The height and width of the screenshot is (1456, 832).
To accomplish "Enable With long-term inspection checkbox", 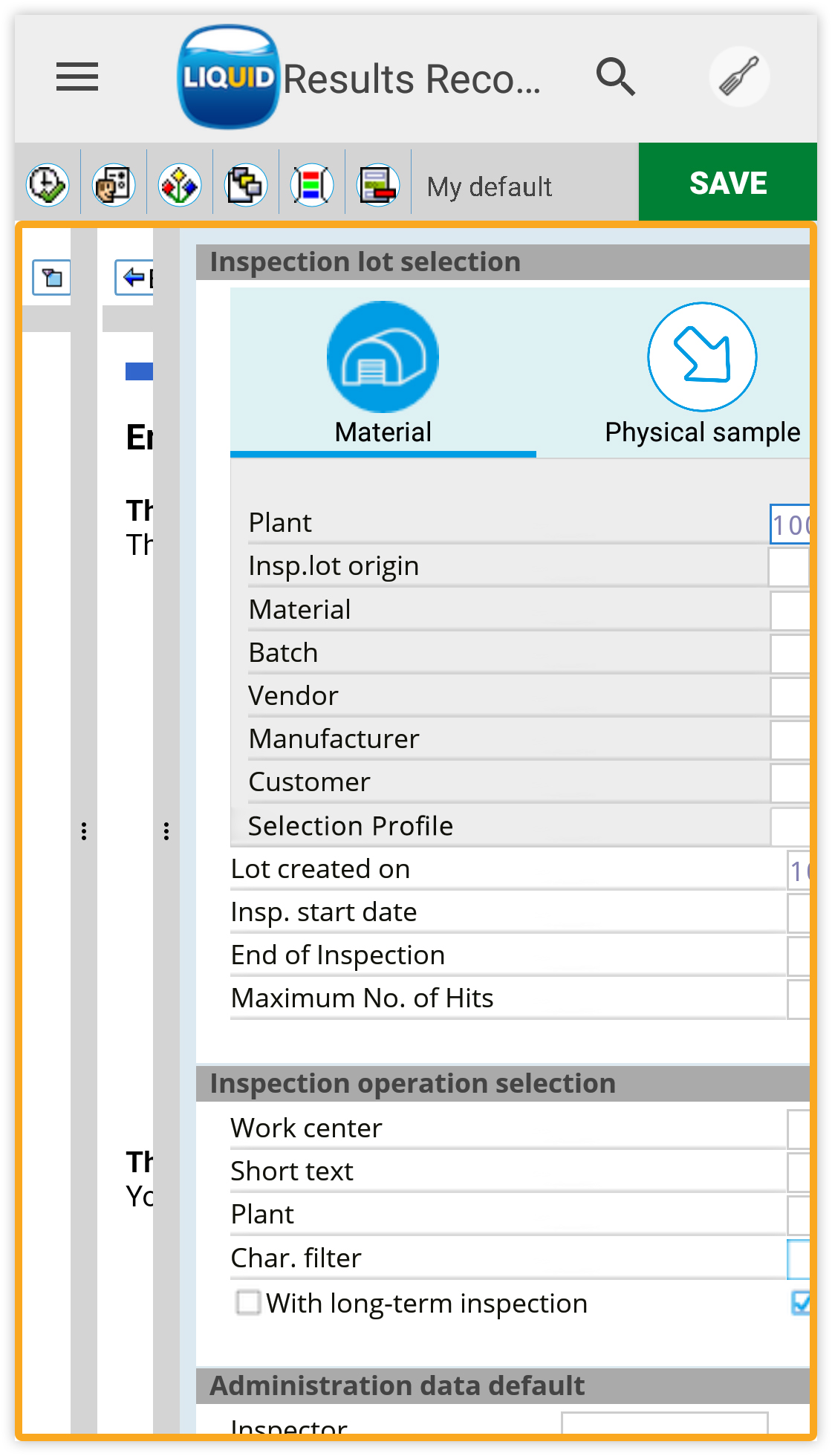I will 248,1302.
